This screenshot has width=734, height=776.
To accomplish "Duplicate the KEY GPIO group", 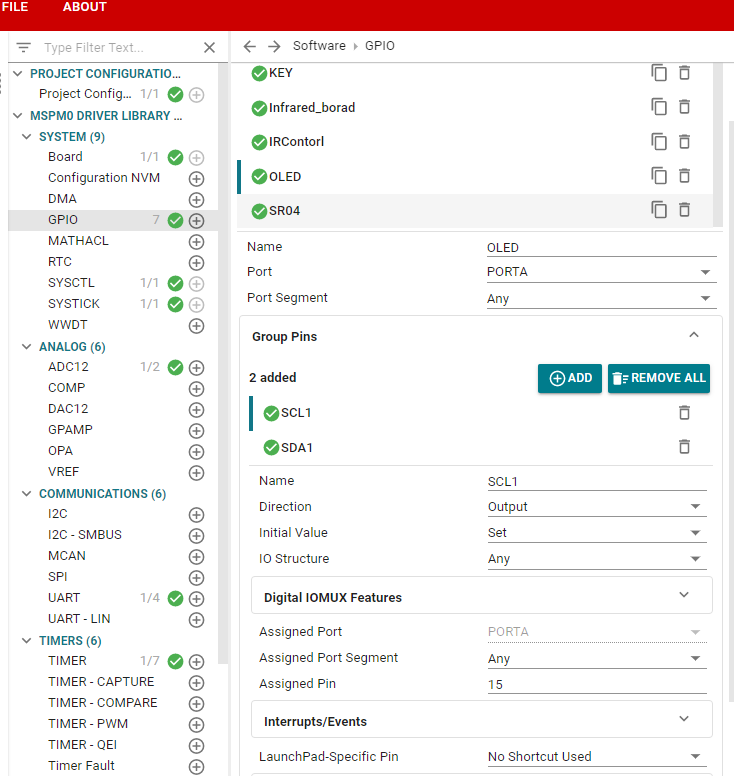I will [659, 73].
